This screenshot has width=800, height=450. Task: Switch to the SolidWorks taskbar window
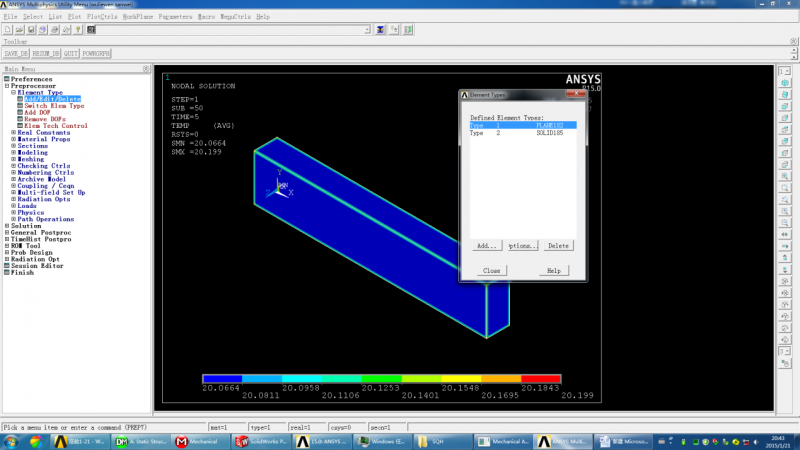click(x=262, y=441)
